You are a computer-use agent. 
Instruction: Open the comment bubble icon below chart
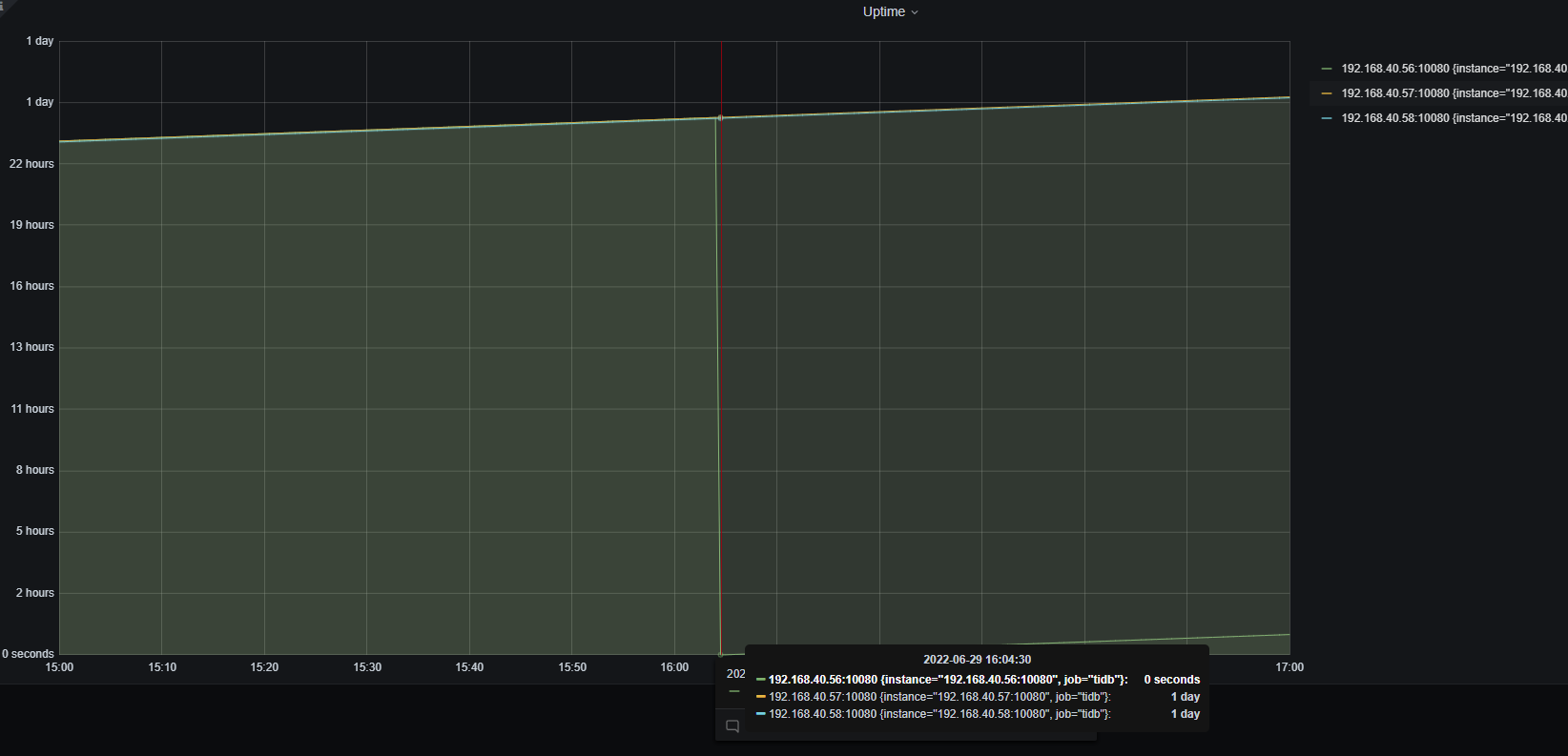pos(732,726)
